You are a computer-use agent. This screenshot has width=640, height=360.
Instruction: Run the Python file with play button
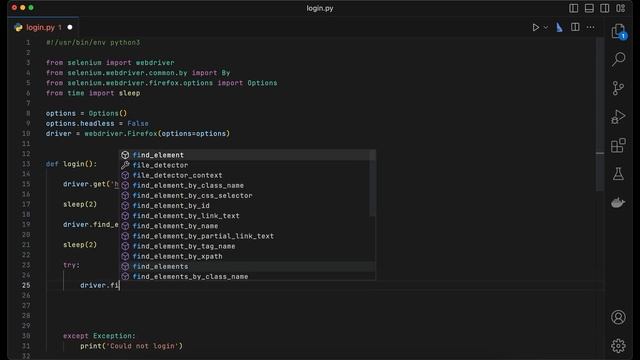tap(536, 27)
